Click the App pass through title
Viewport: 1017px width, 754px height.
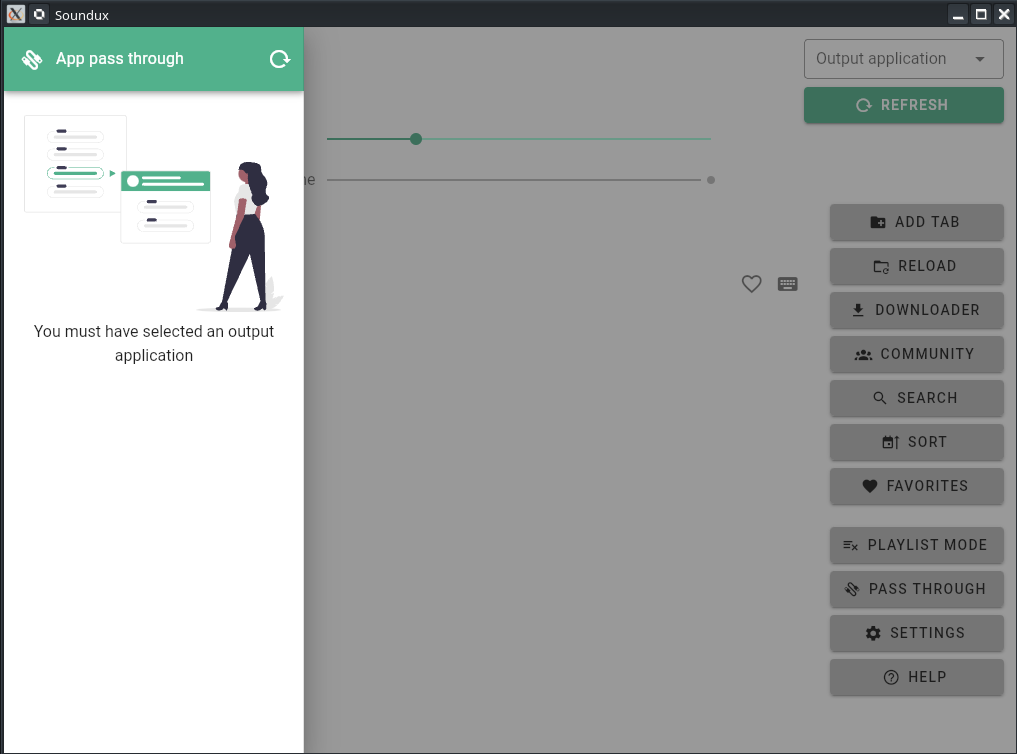pos(119,59)
